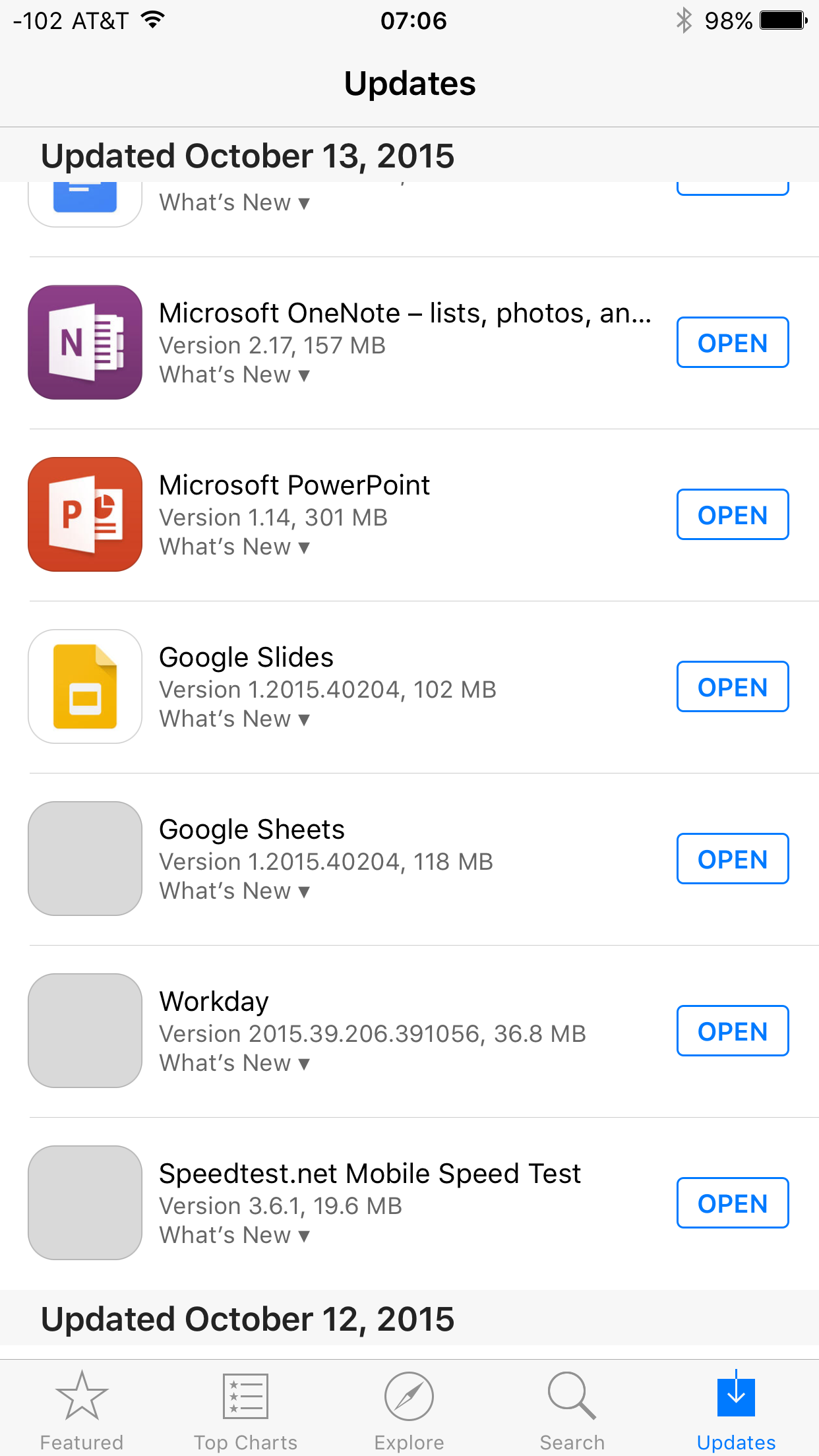819x1456 pixels.
Task: Tap the Google Sheets placeholder icon
Action: click(85, 859)
